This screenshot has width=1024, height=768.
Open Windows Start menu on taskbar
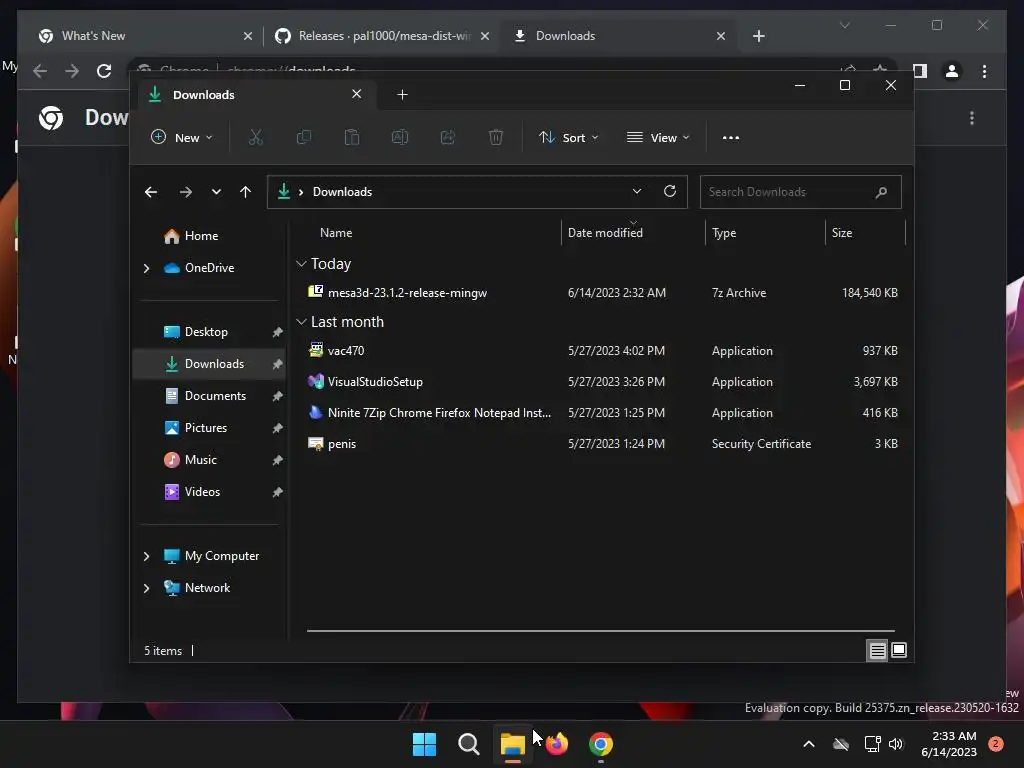[424, 744]
